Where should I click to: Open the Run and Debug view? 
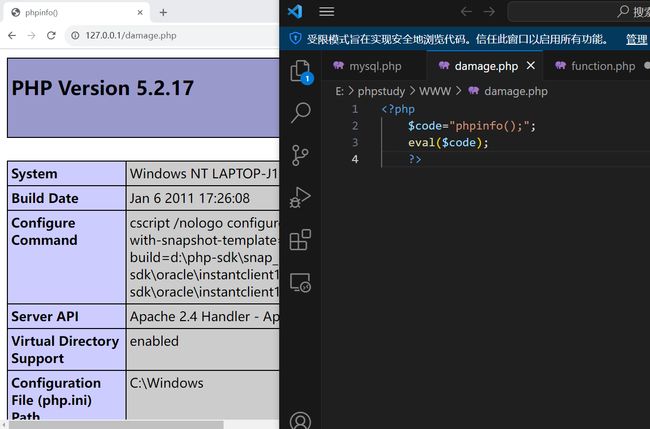tap(300, 198)
